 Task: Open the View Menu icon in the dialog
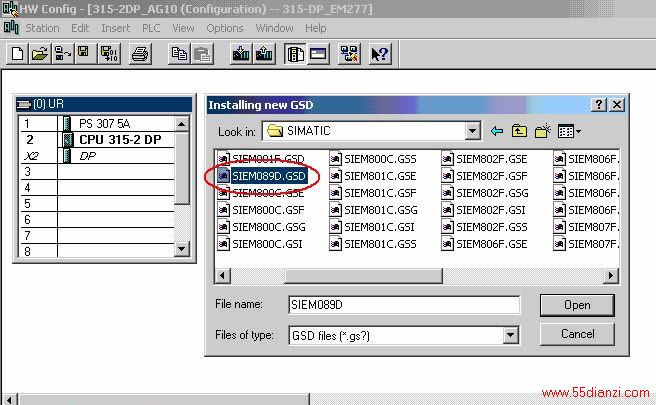(569, 131)
